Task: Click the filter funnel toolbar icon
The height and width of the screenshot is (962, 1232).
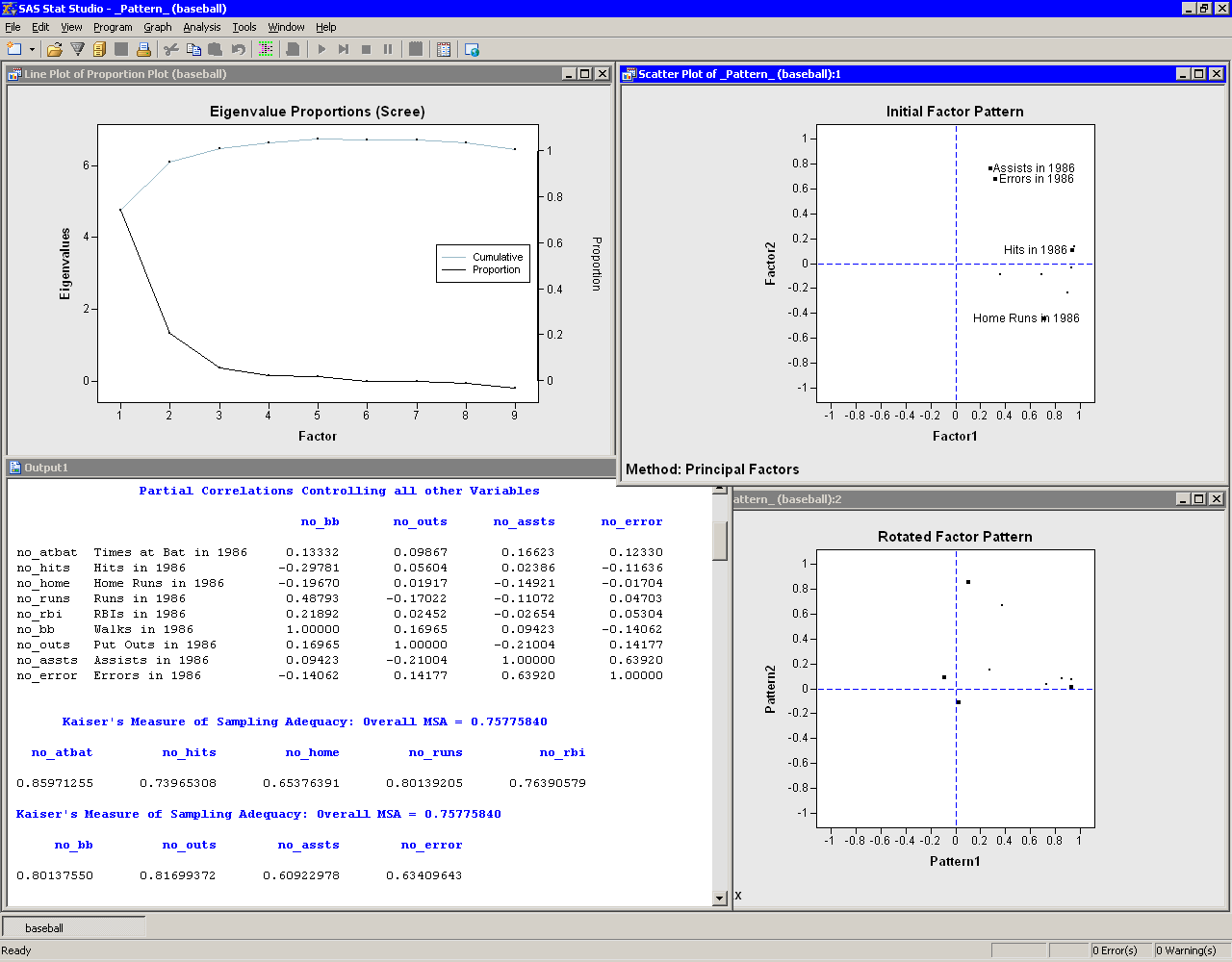Action: click(x=77, y=49)
